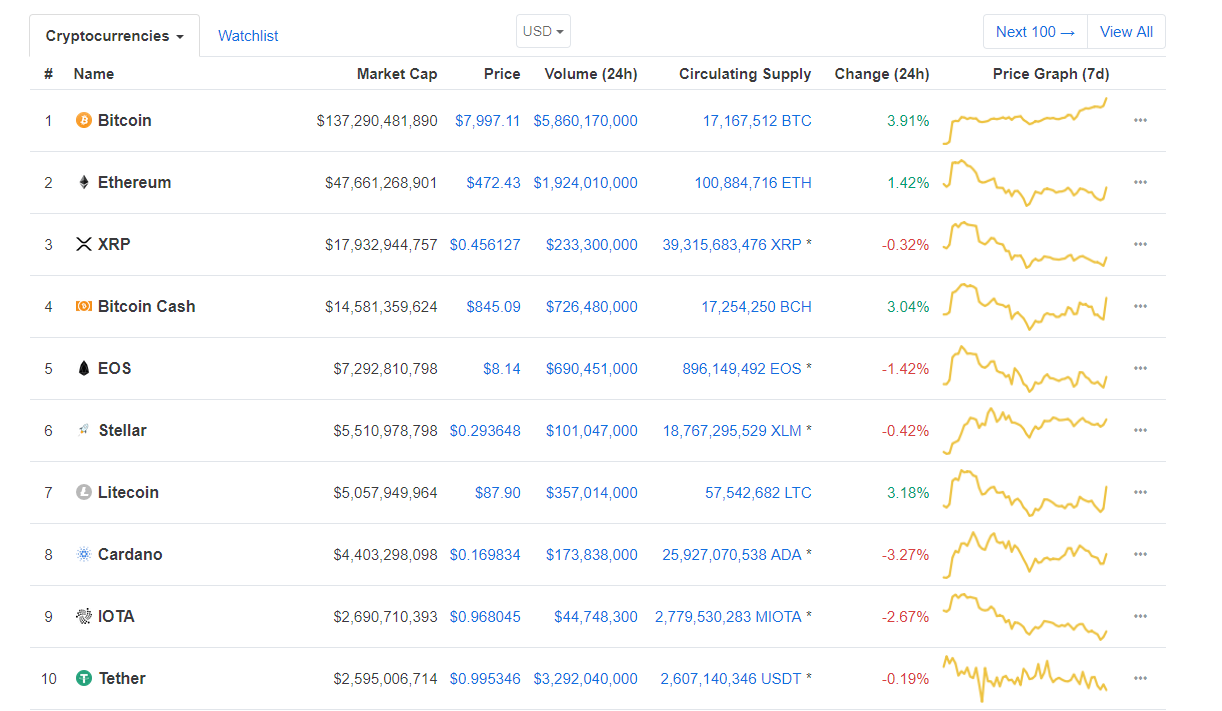Click the Litecoin gray logo icon
Image resolution: width=1222 pixels, height=711 pixels.
pos(84,492)
